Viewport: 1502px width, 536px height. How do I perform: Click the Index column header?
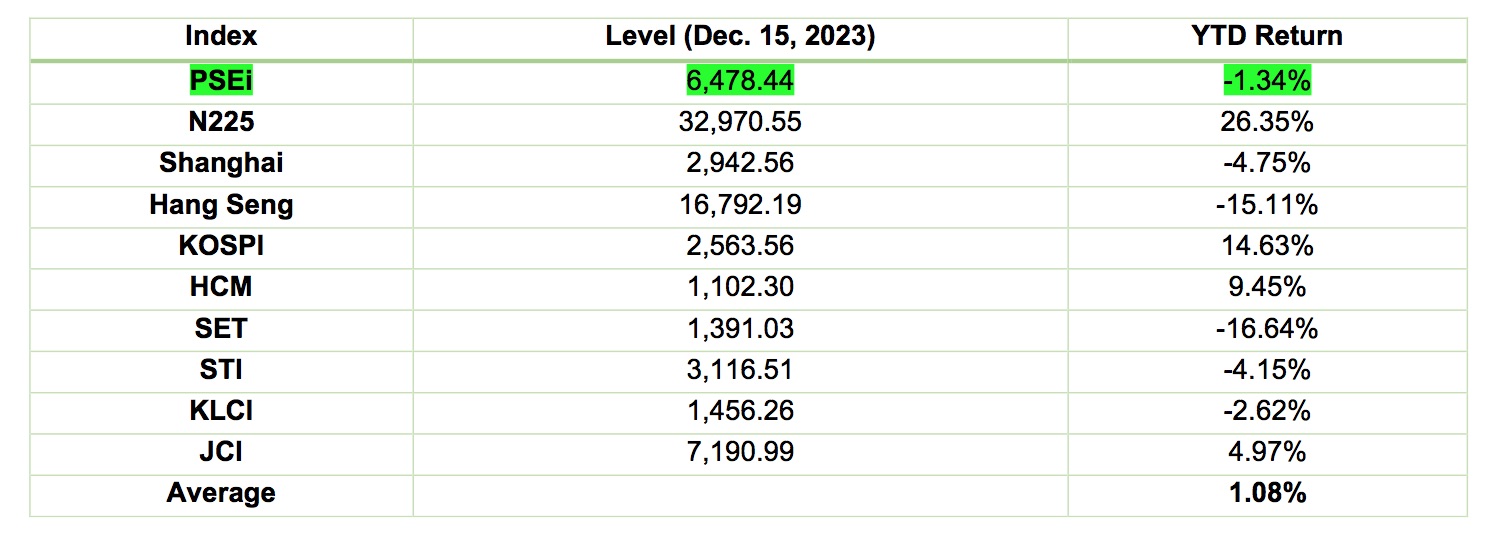point(221,37)
